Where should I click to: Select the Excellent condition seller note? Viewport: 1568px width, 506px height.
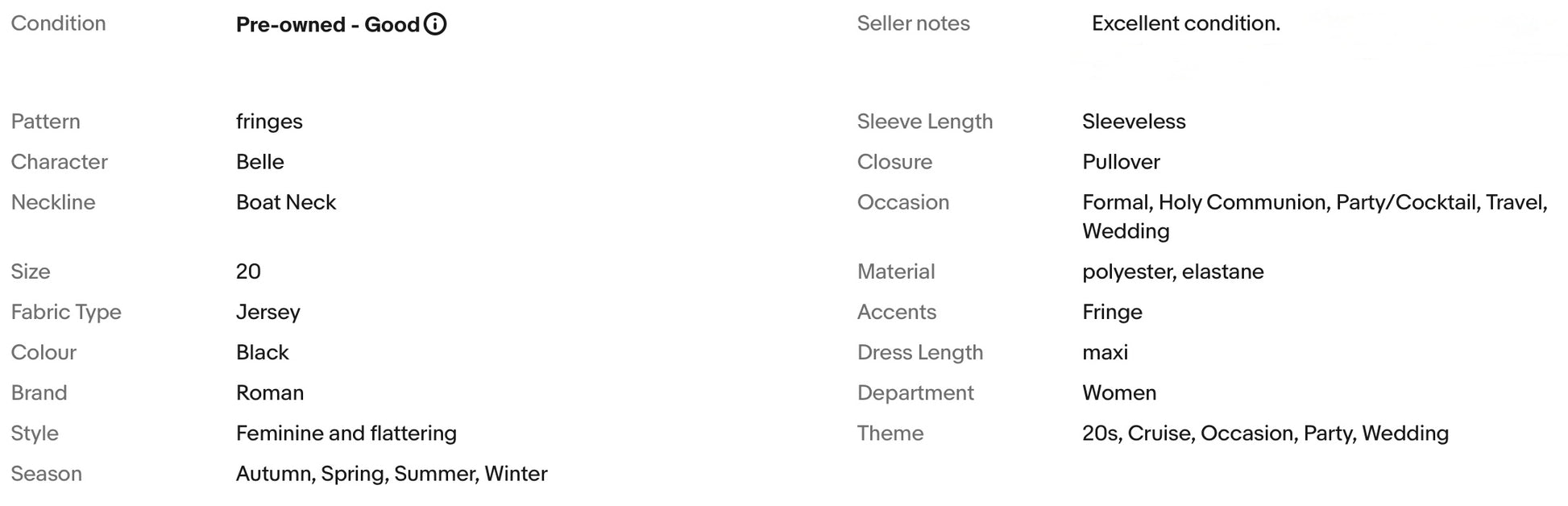[1185, 23]
